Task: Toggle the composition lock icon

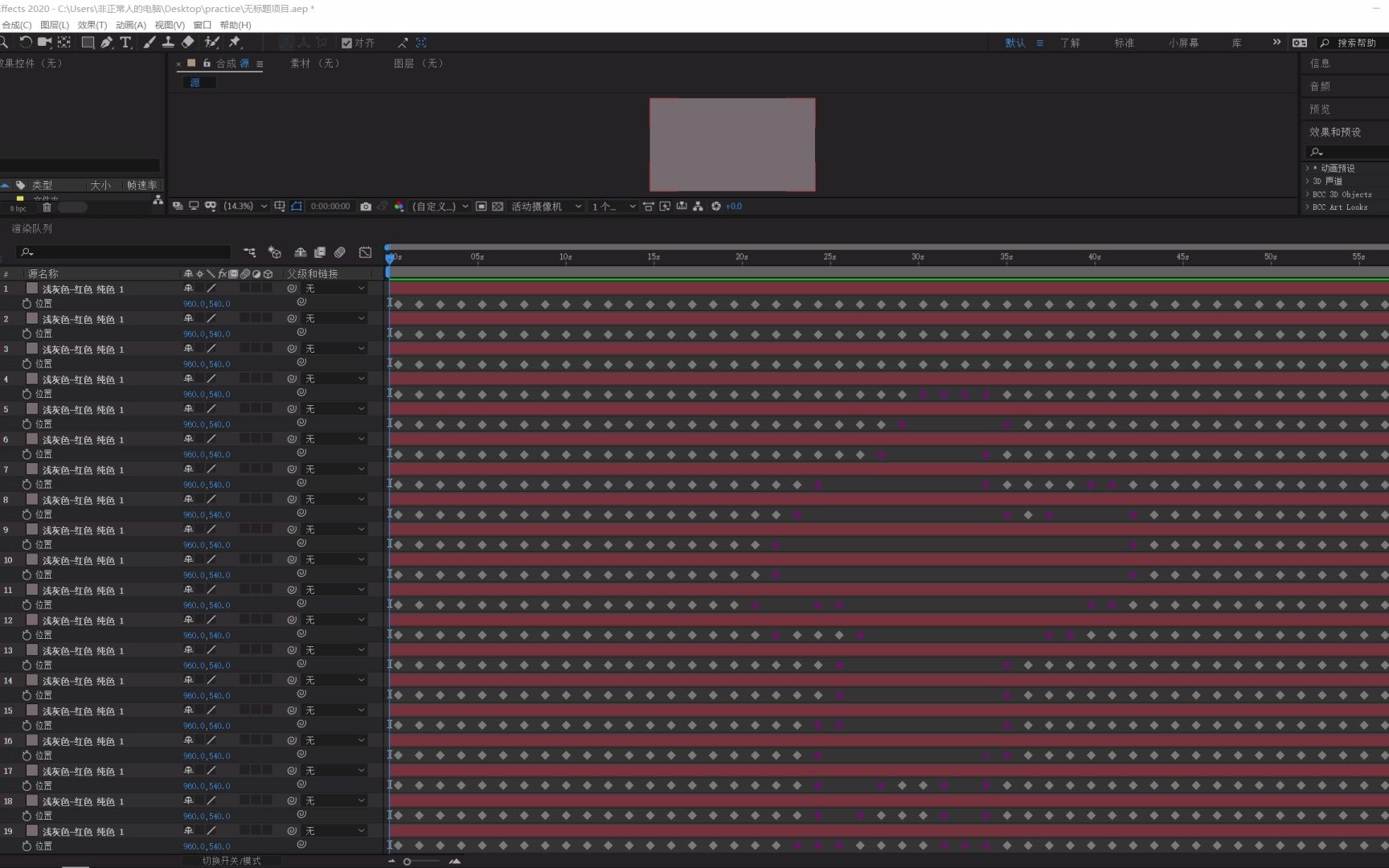Action: [x=207, y=63]
